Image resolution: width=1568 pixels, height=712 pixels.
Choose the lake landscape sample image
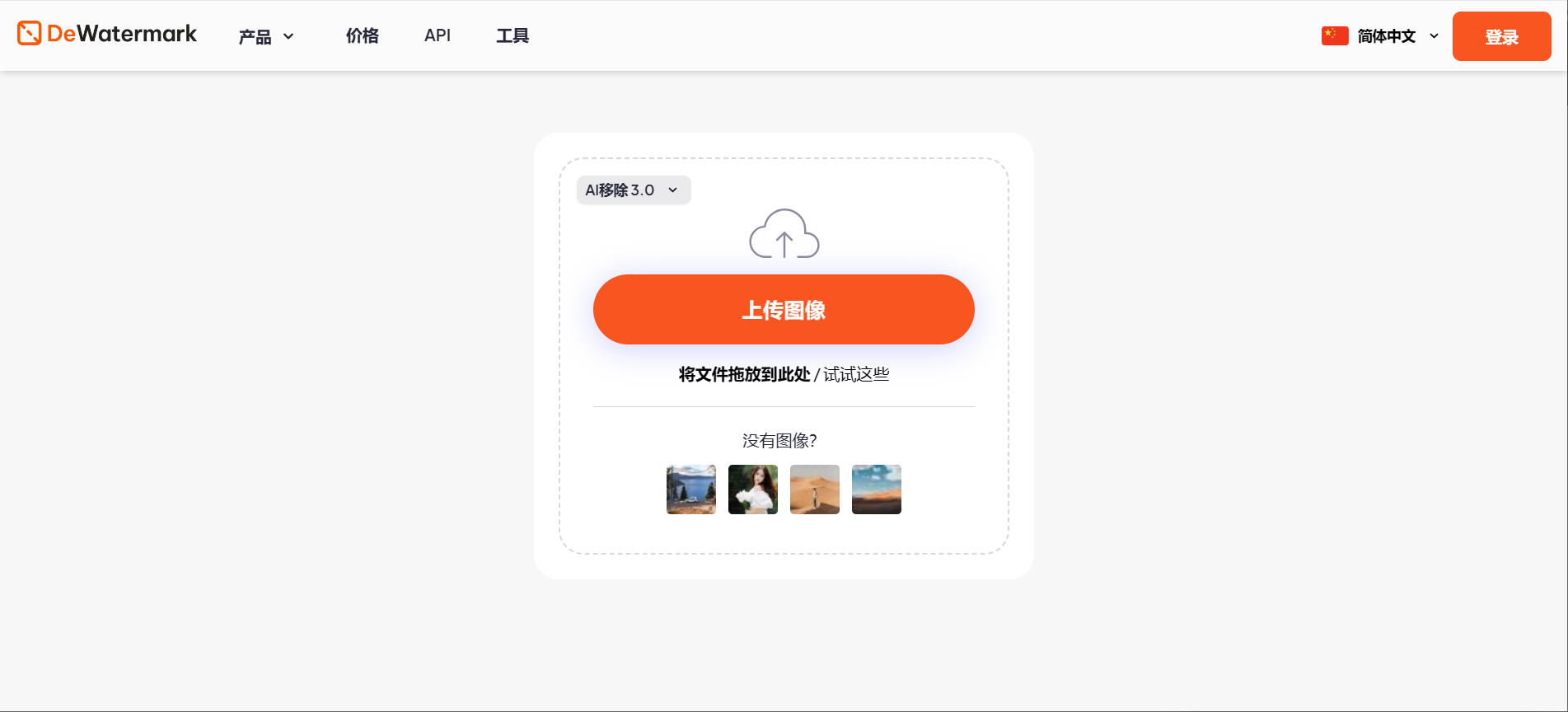[690, 489]
